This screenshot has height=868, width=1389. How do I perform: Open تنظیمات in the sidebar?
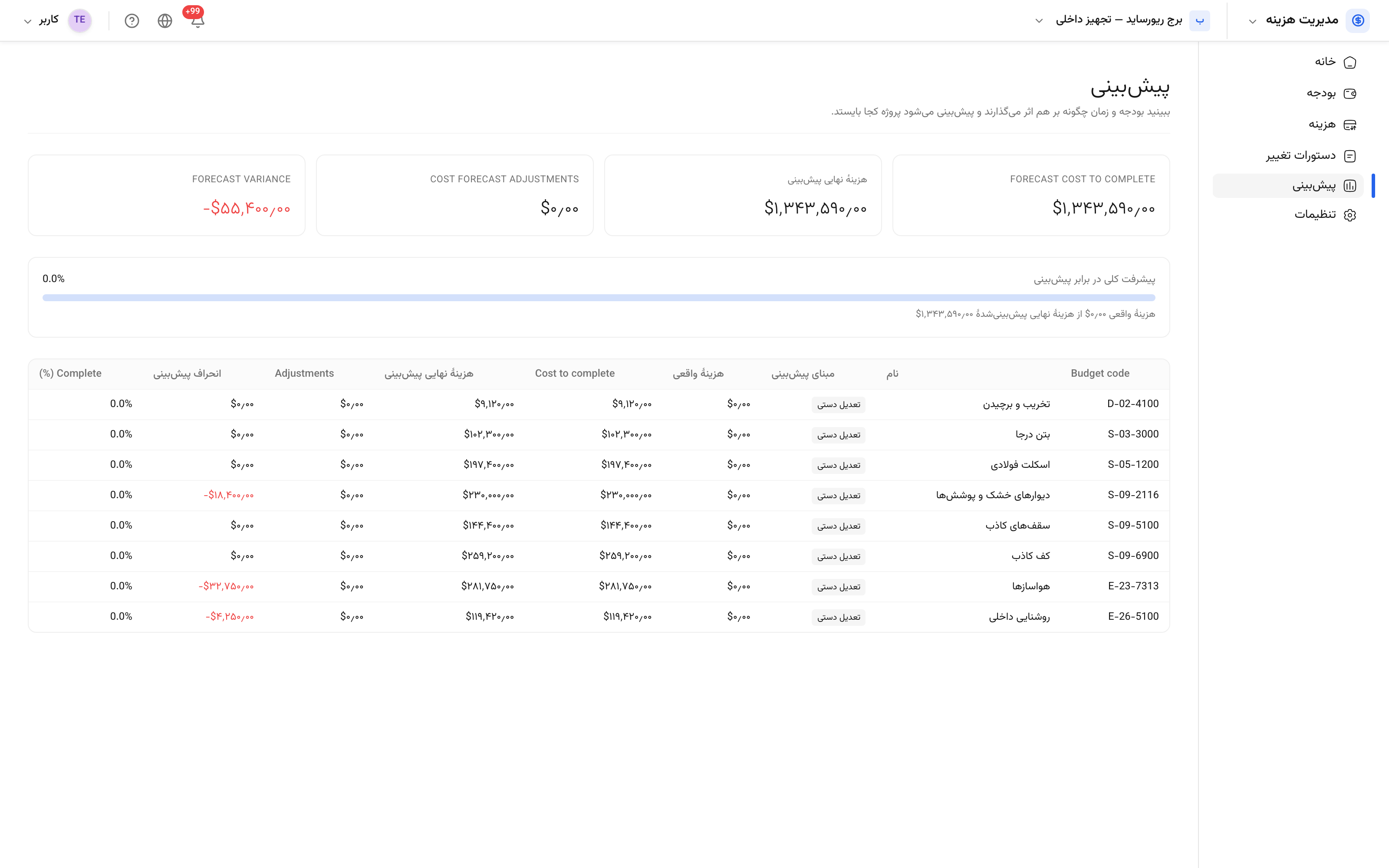pos(1288,215)
